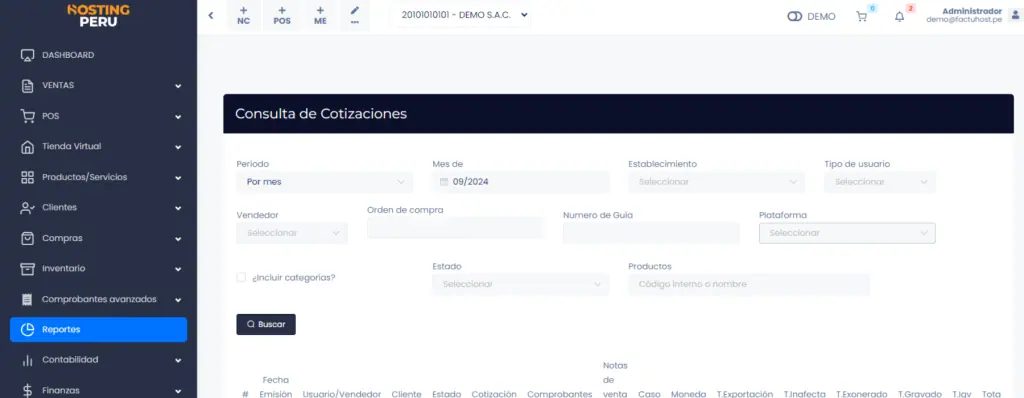Expand the POS menu chevron
Viewport: 1024px width, 398px height.
point(178,116)
